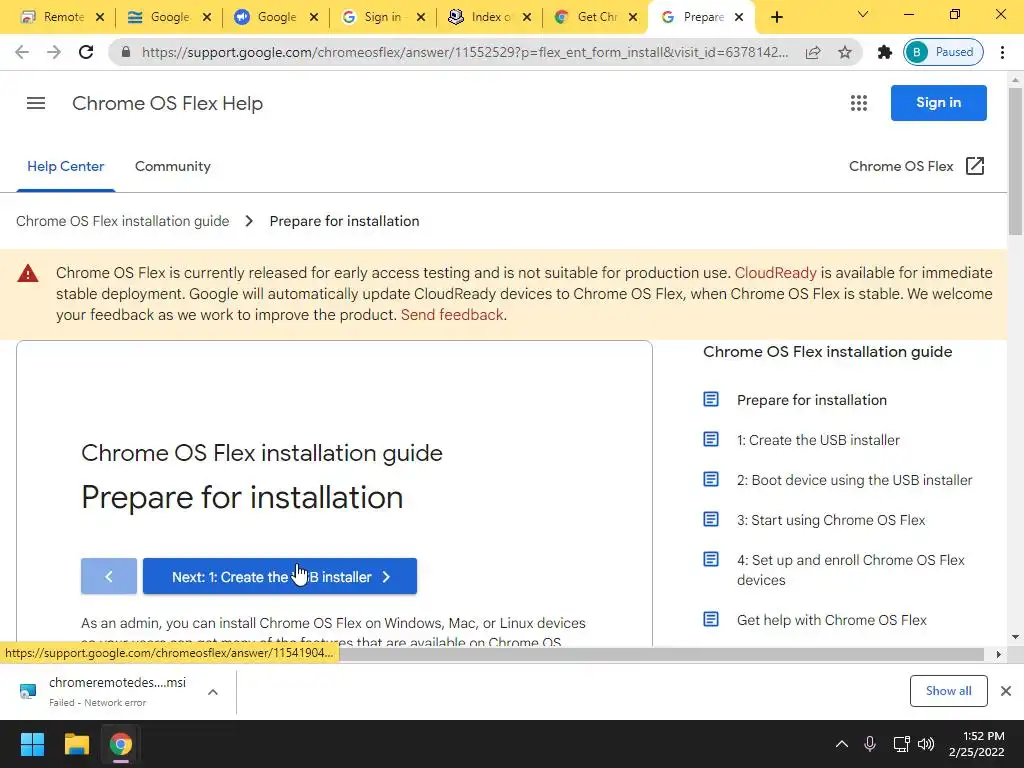Close the Sign in tab
This screenshot has width=1024, height=768.
[x=421, y=17]
